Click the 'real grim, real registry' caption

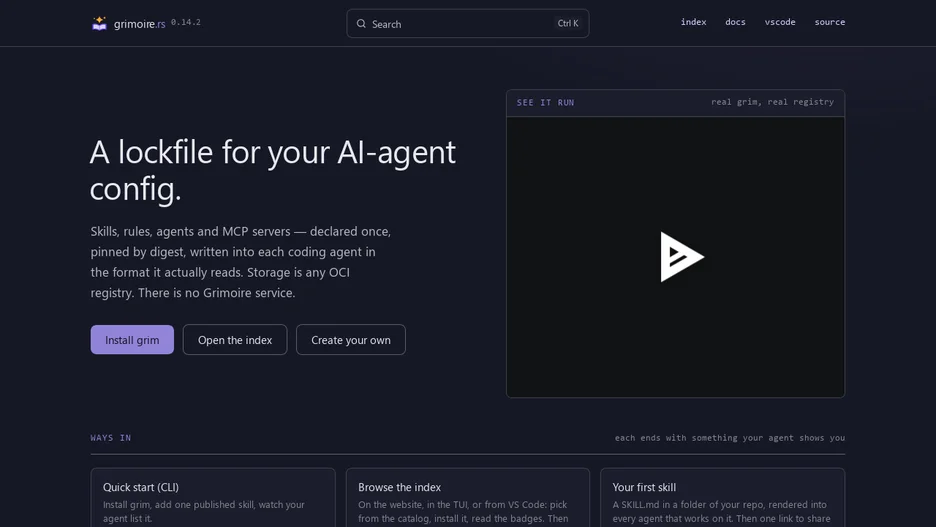[x=772, y=102]
